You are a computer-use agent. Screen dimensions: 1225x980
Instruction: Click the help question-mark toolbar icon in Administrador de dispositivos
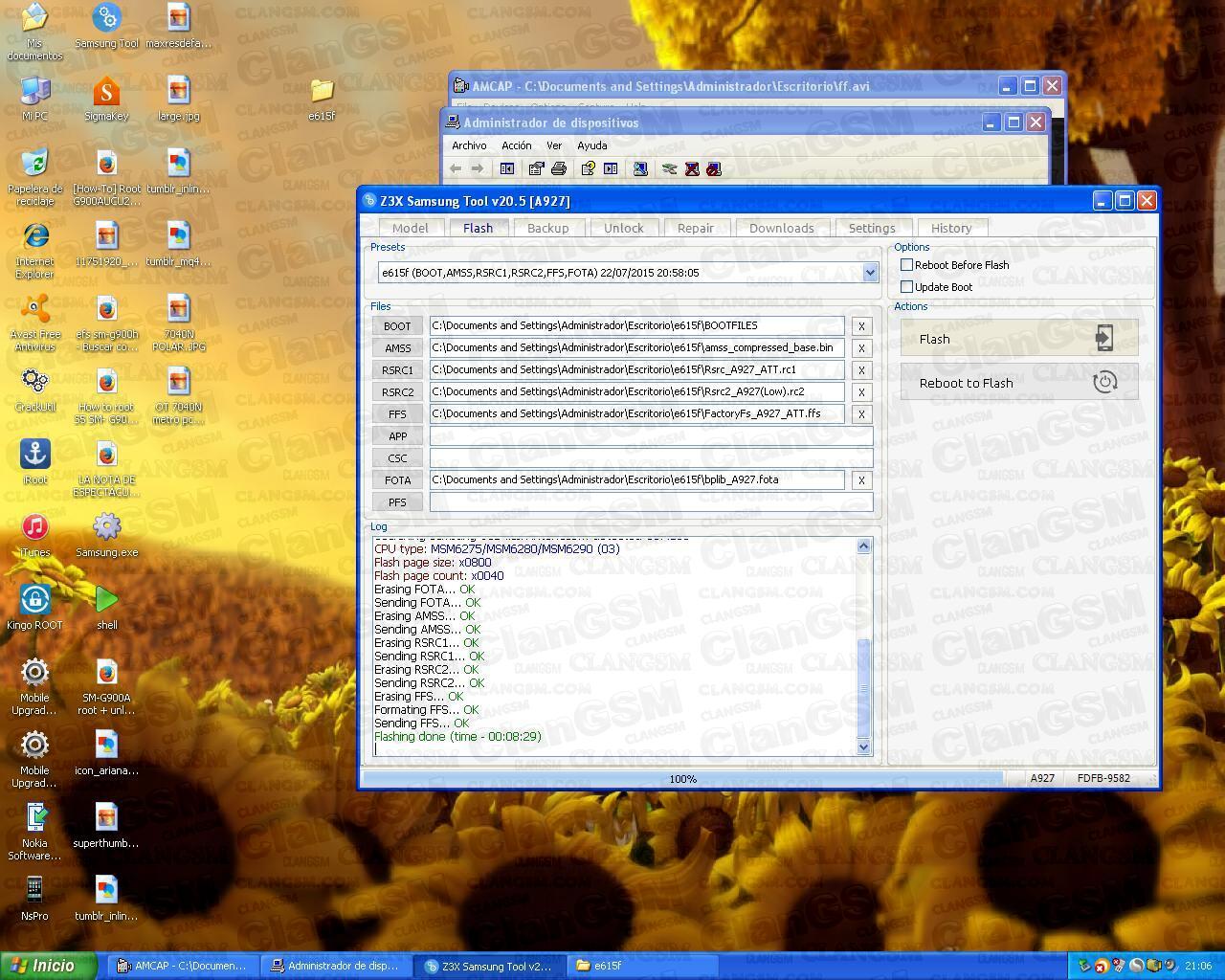click(588, 168)
